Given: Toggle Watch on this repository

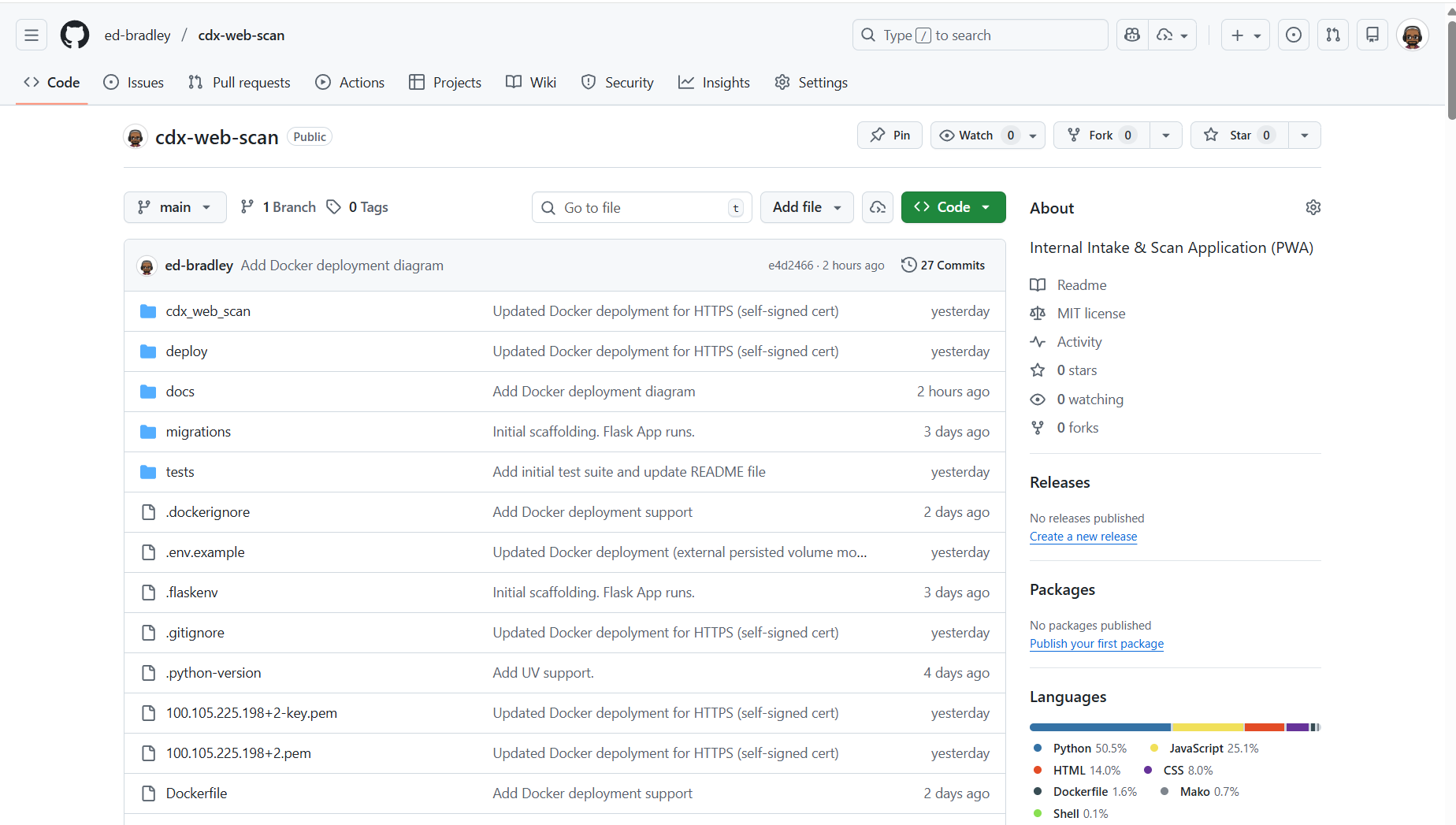Looking at the screenshot, I should (x=976, y=136).
